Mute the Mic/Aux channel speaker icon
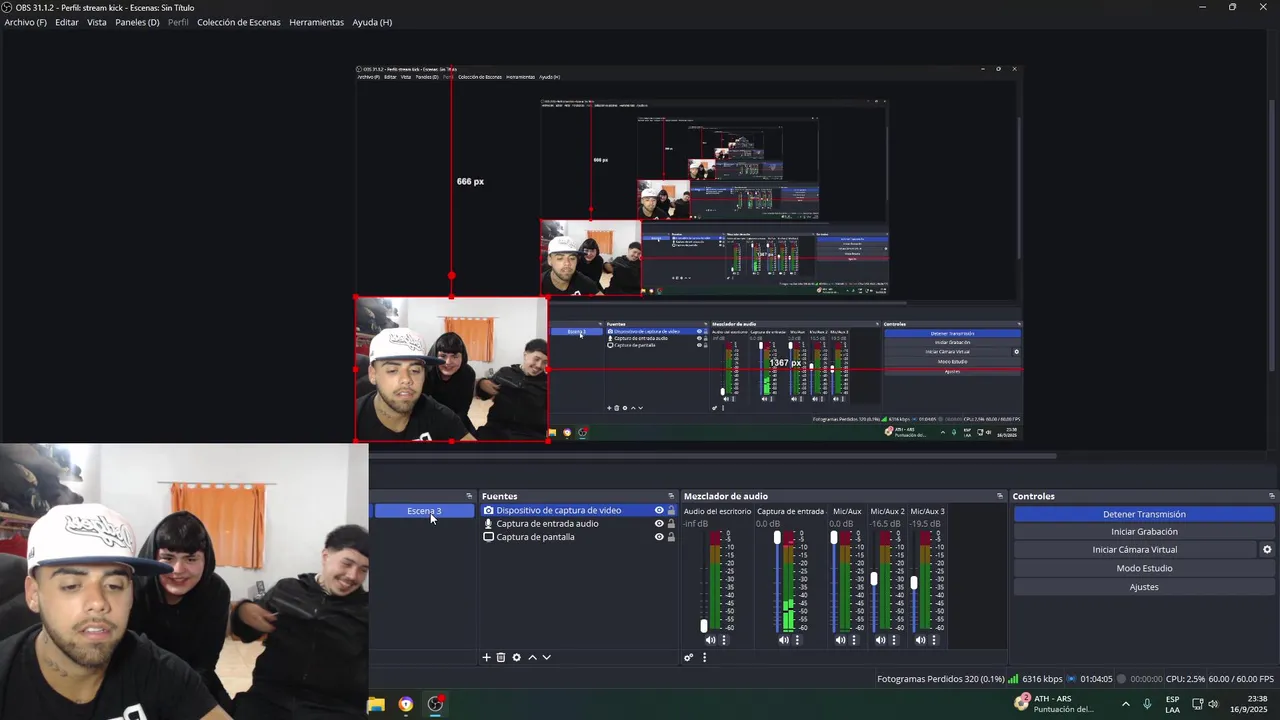The image size is (1280, 720). 840,640
